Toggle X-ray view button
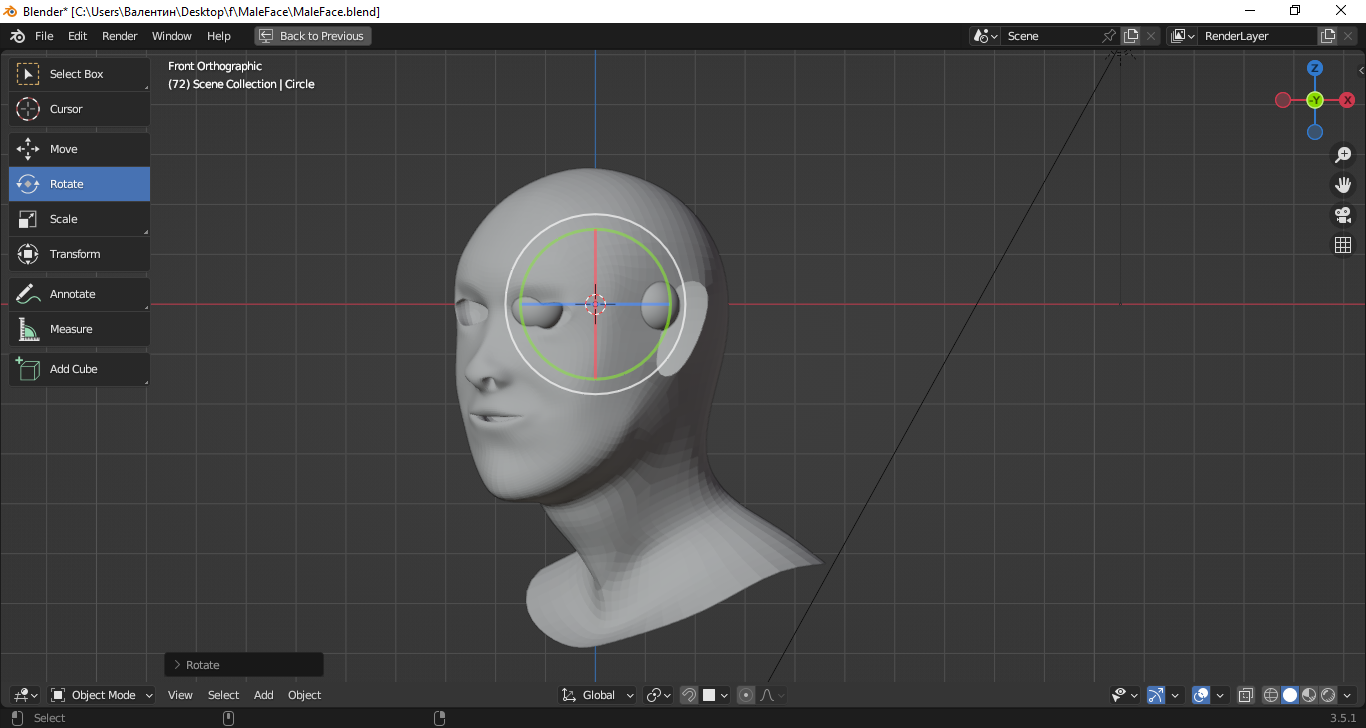 (1246, 695)
